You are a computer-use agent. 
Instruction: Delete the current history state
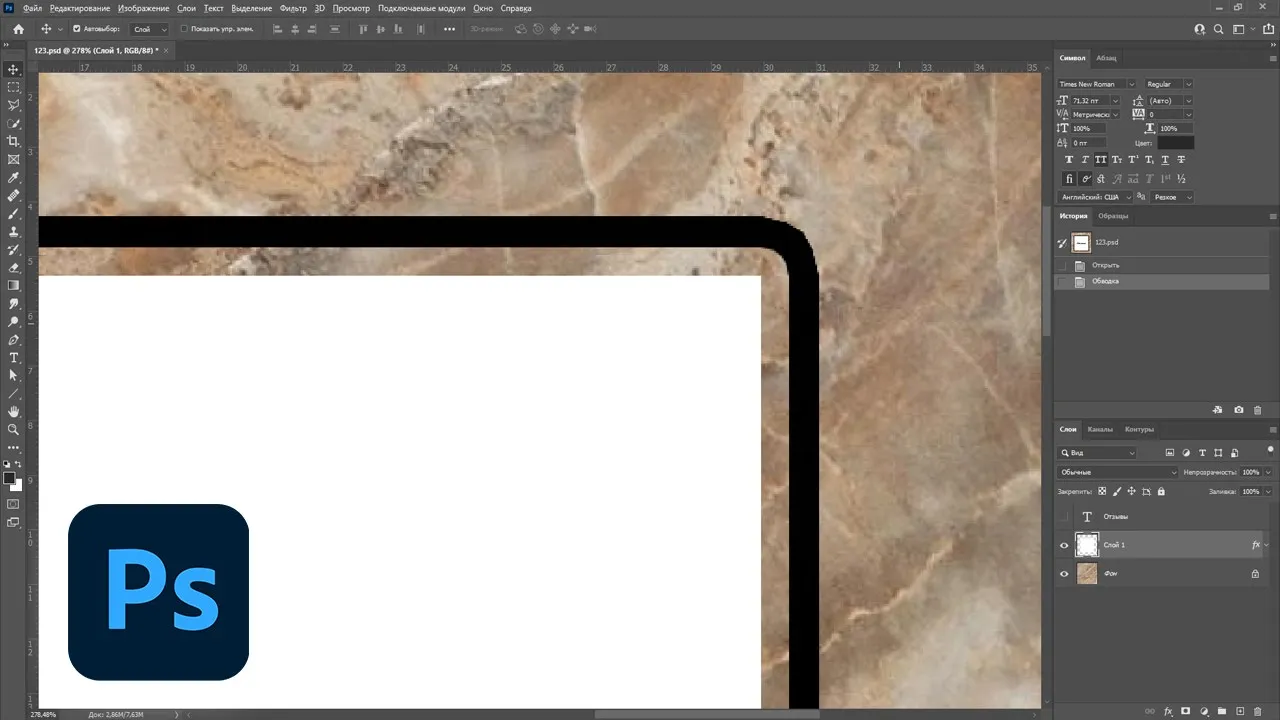[x=1258, y=410]
